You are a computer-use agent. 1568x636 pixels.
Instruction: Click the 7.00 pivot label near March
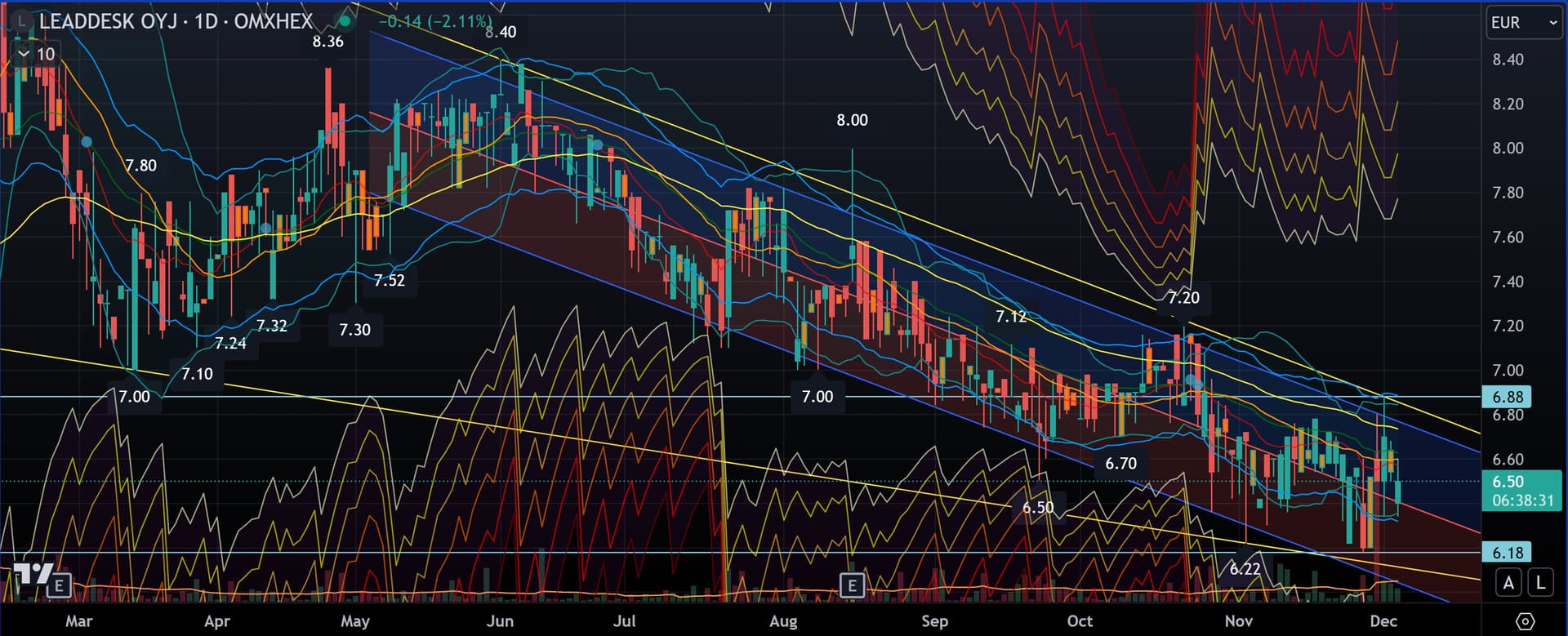point(134,397)
